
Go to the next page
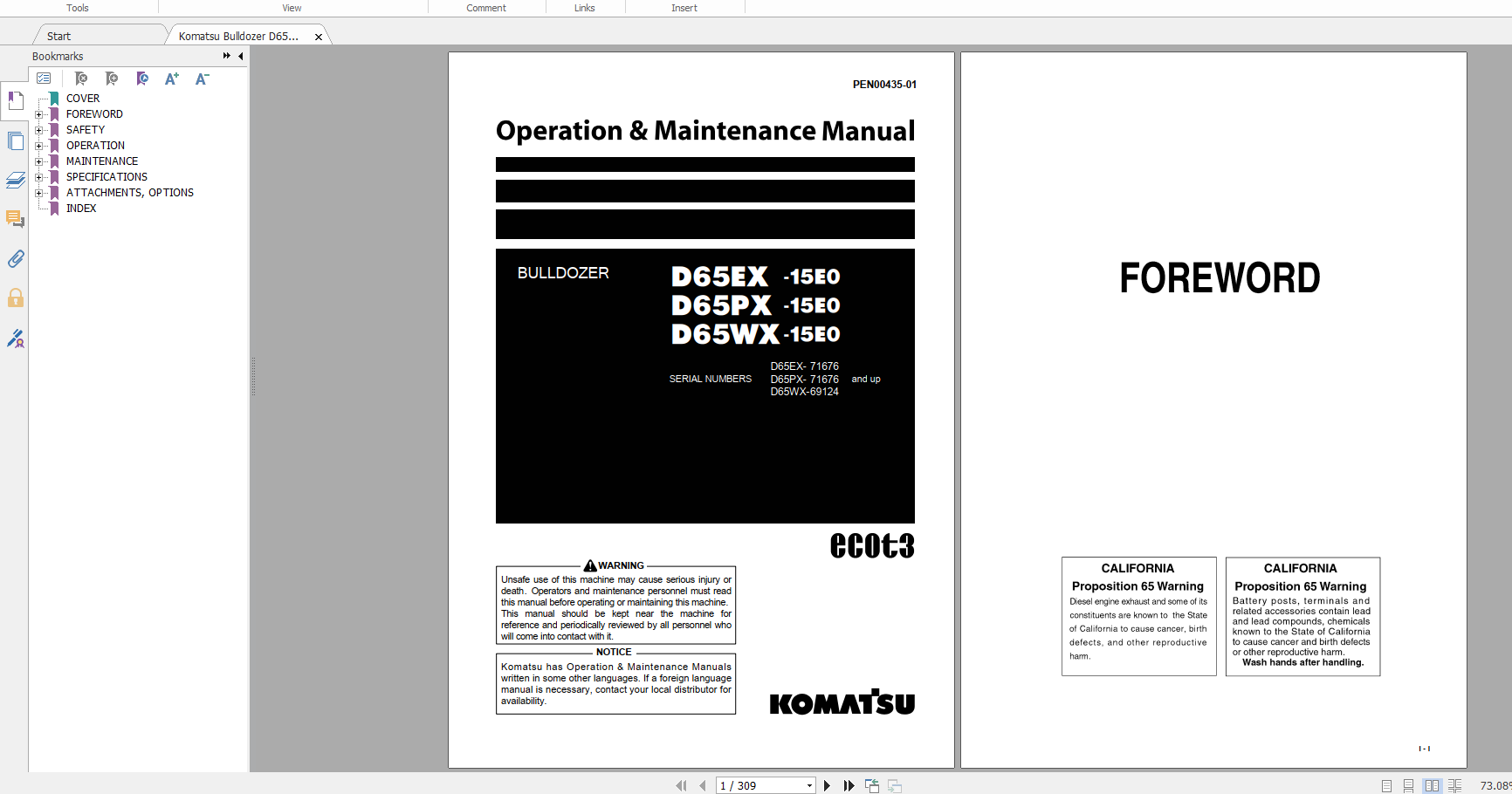click(827, 785)
